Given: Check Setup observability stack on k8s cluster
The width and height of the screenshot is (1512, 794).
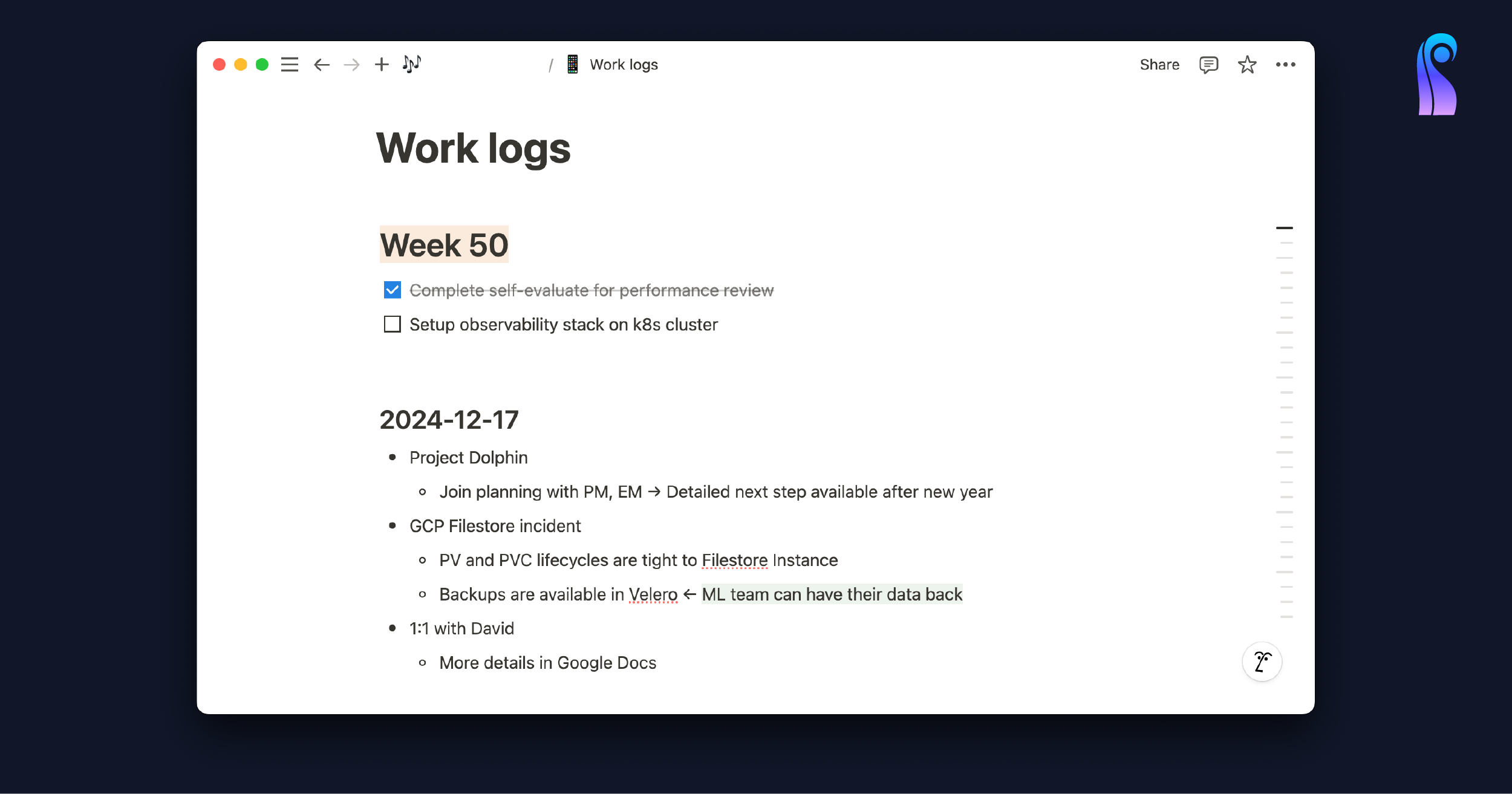Looking at the screenshot, I should click(x=393, y=325).
